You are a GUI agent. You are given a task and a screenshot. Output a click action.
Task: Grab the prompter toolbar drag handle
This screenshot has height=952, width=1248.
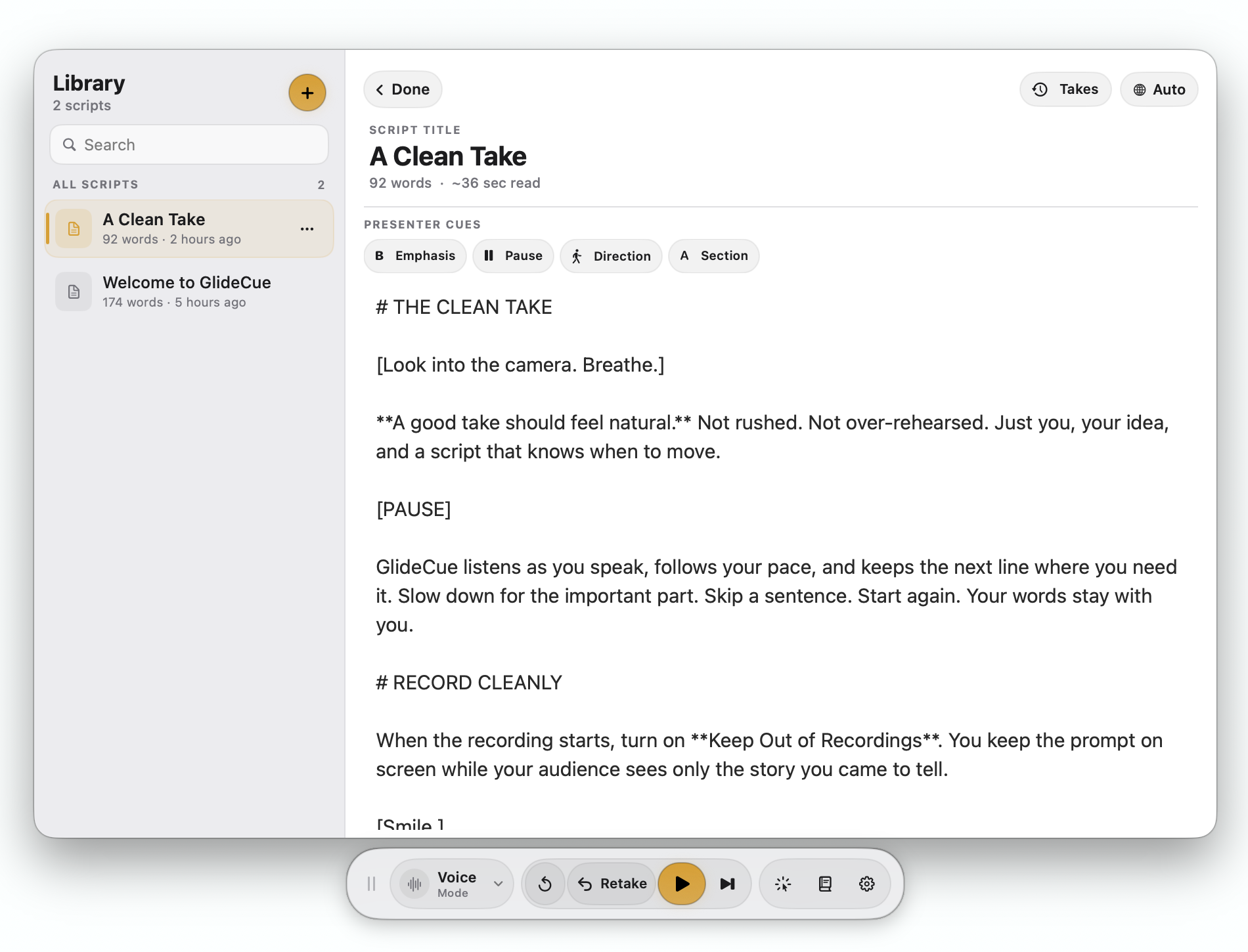(x=371, y=884)
